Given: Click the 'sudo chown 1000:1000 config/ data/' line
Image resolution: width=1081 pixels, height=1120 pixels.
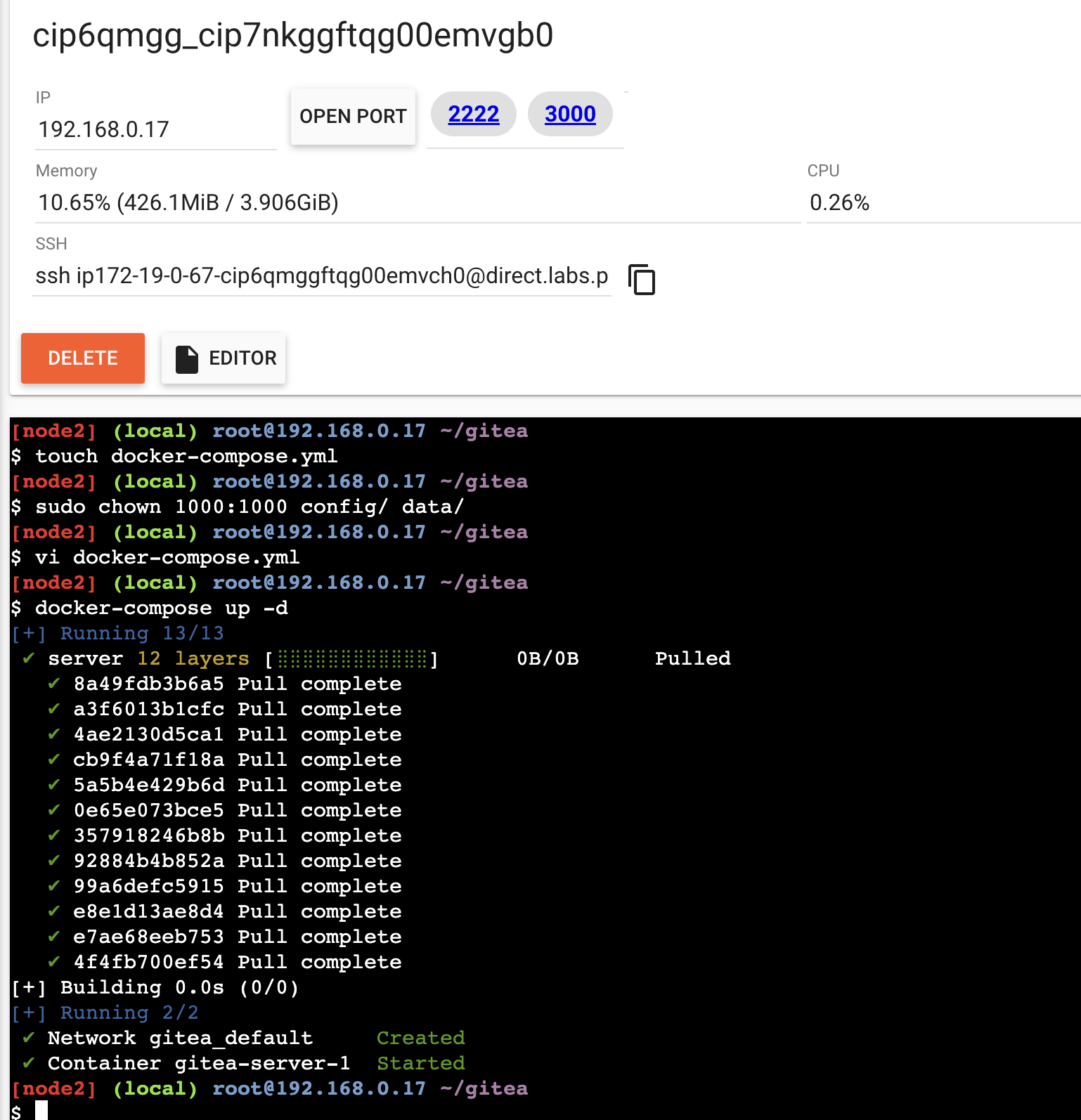Looking at the screenshot, I should pyautogui.click(x=238, y=507).
